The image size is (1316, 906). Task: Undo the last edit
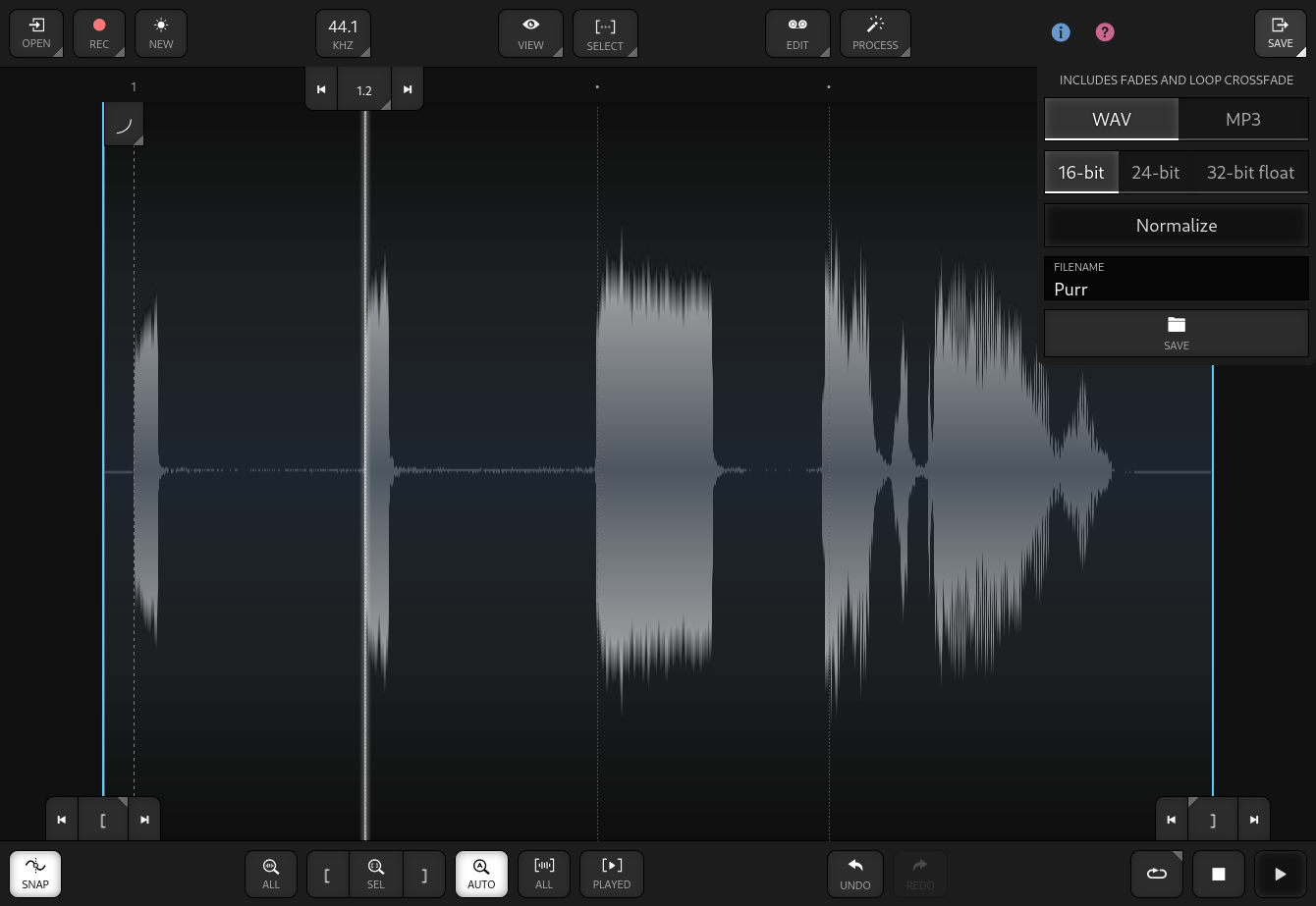point(855,874)
